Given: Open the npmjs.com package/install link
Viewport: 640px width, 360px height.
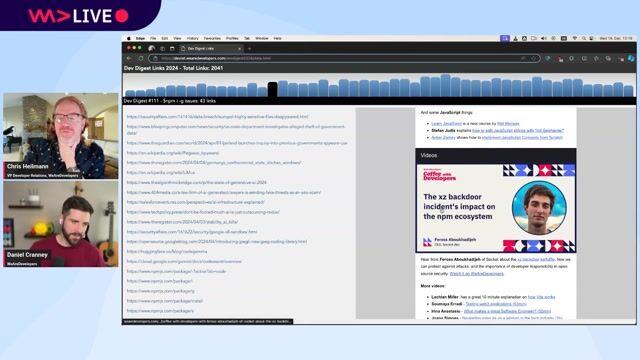Looking at the screenshot, I should (164, 301).
